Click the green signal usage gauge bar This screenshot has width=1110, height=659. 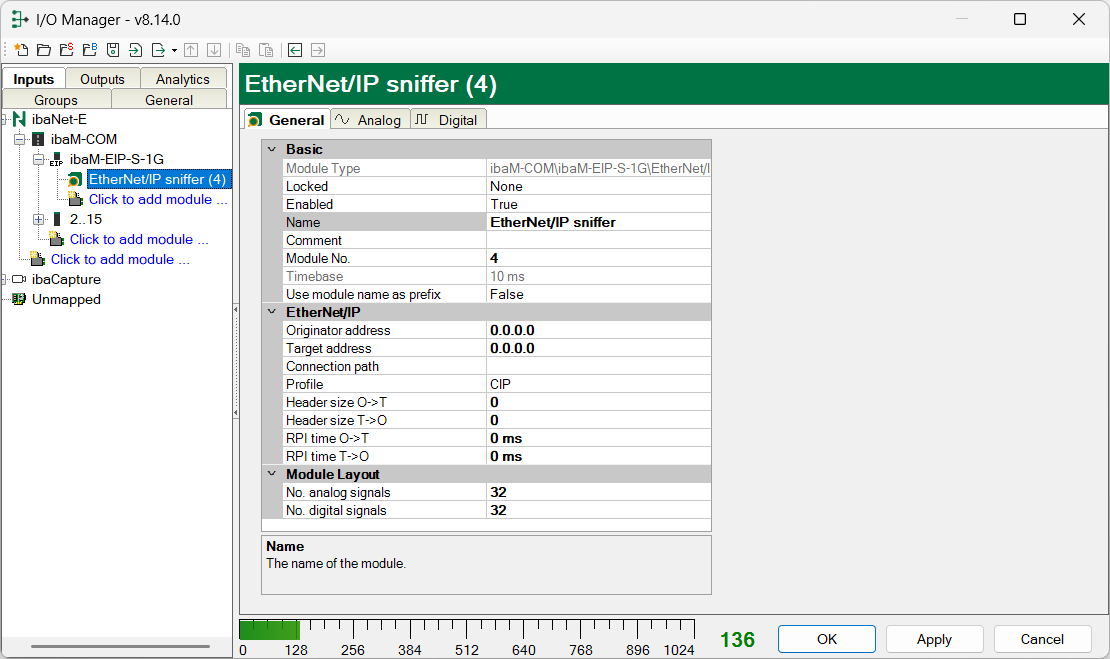pos(270,629)
